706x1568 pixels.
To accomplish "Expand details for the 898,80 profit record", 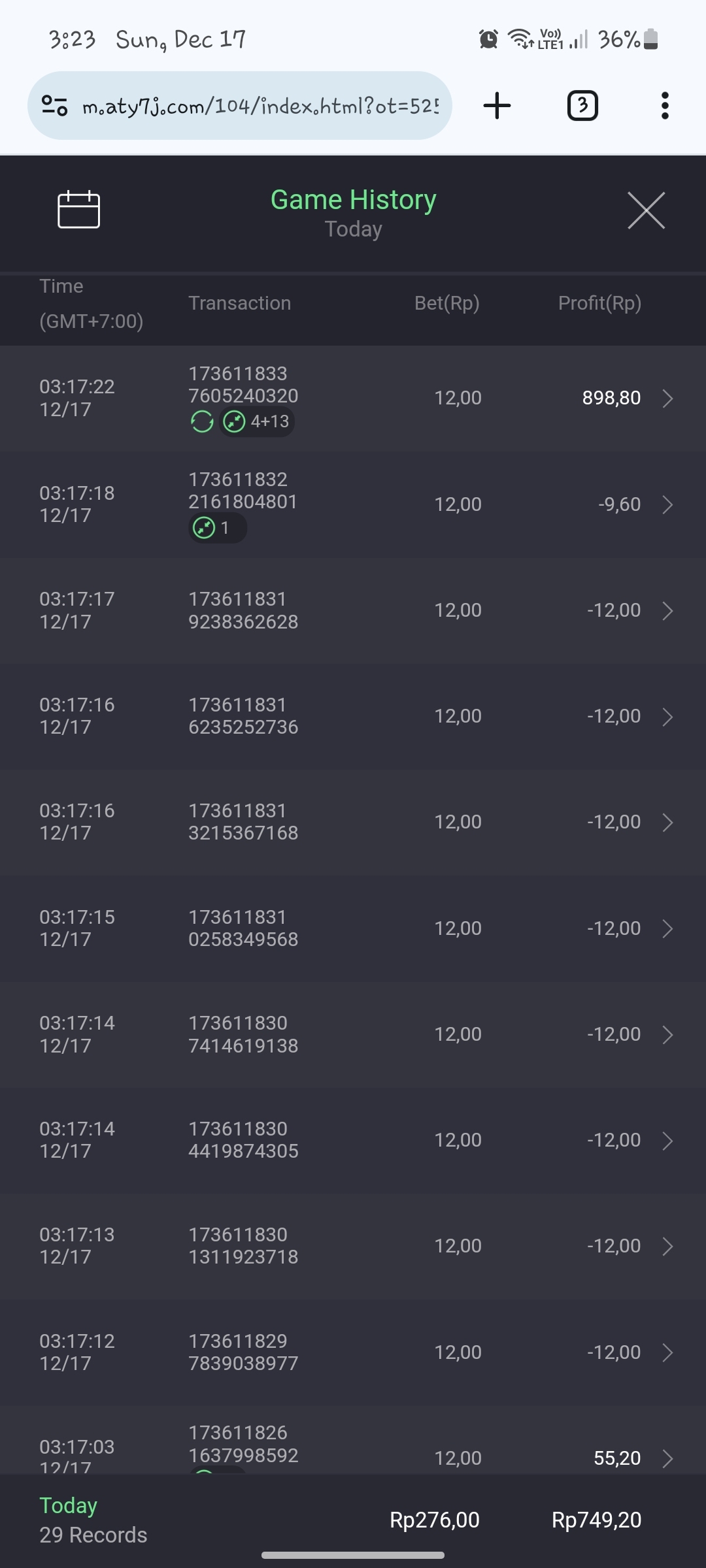I will [x=667, y=399].
